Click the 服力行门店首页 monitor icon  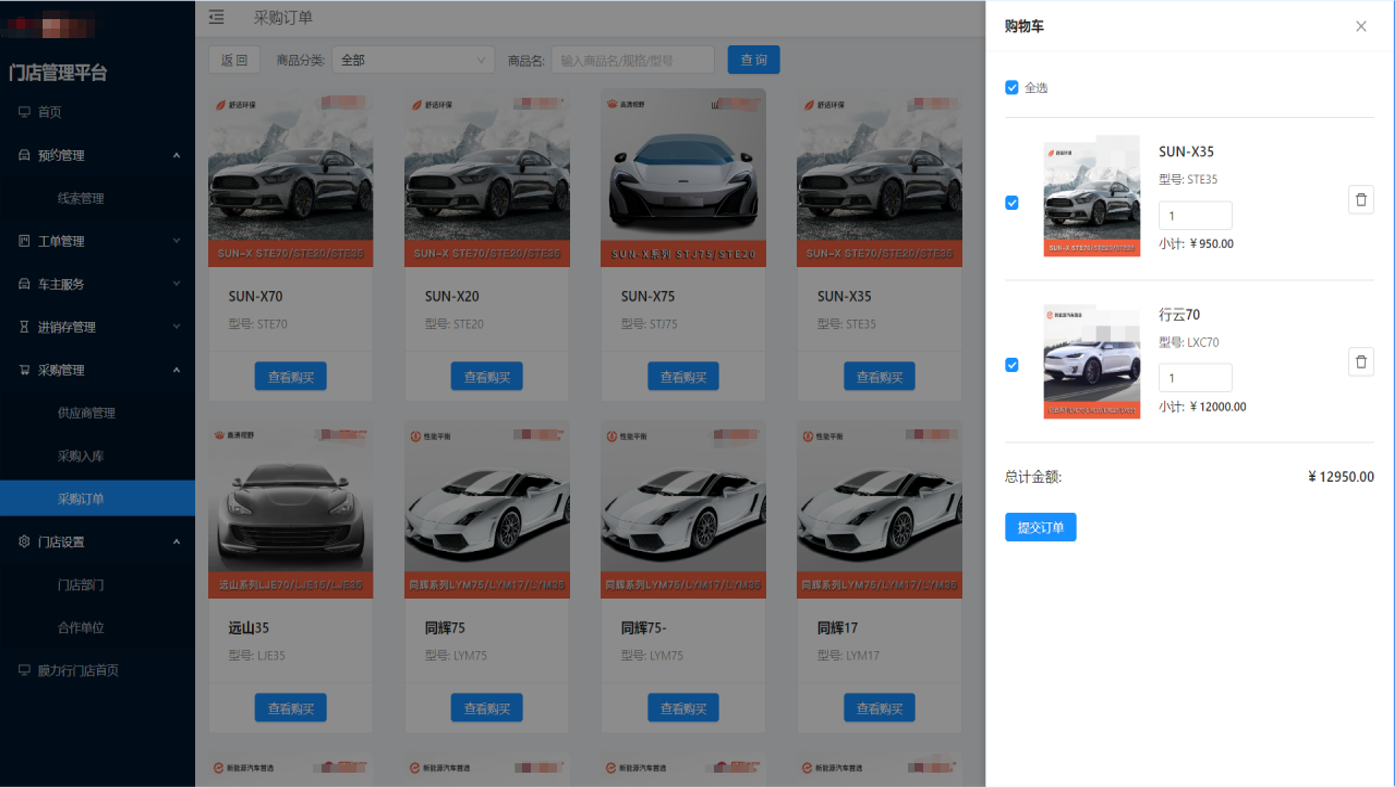click(24, 670)
